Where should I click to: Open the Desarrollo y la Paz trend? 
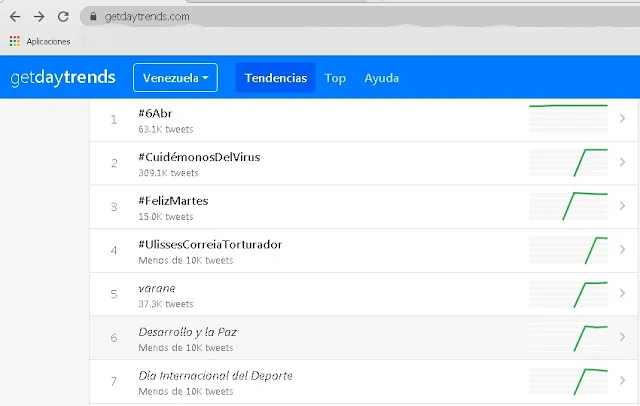[x=187, y=332]
